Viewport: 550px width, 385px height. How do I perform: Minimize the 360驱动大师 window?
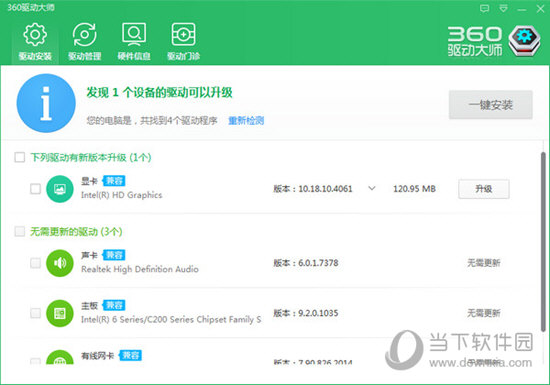(522, 9)
